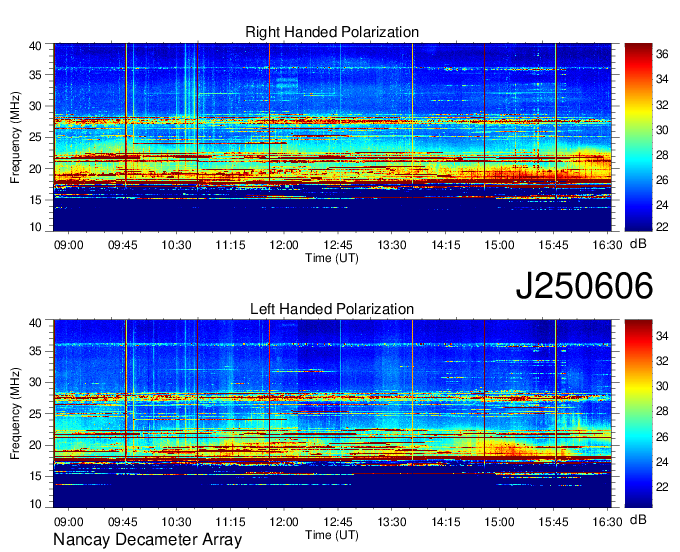Click the 'Nancay Decameter Array' caption
680x552 pixels.
tap(147, 540)
